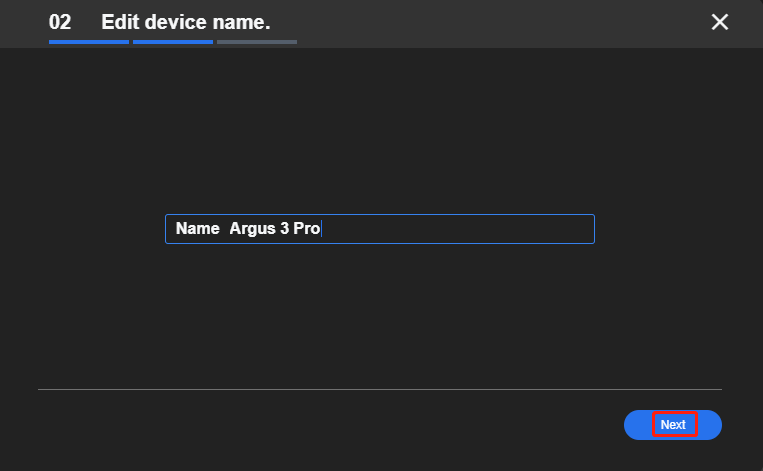Select the second blue progress step segment
This screenshot has width=763, height=471.
coord(173,42)
